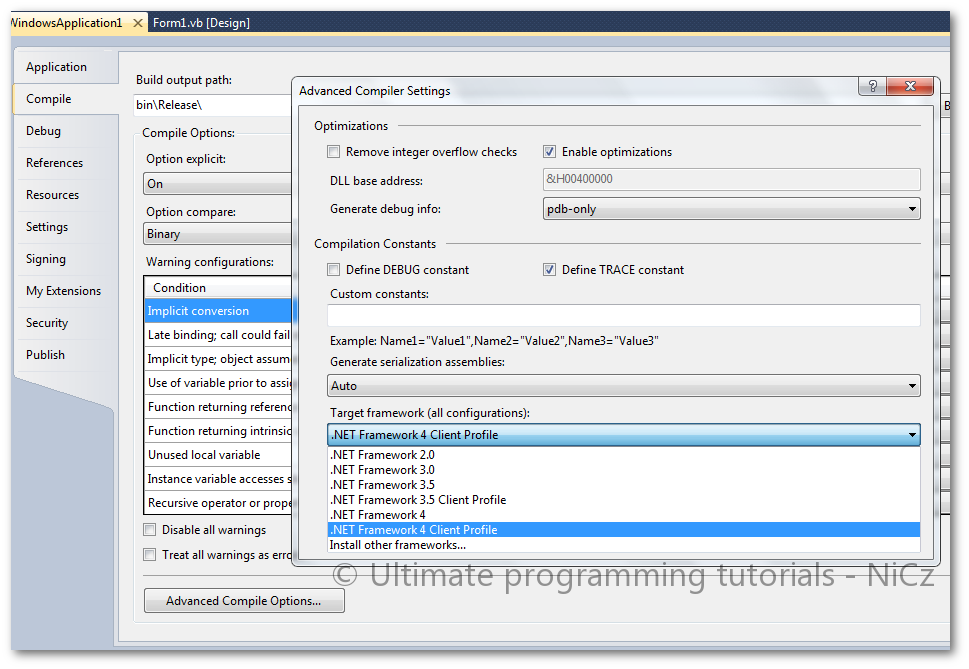Select Instance variable accesses row
Viewport: 969px width, 669px height.
pos(218,479)
